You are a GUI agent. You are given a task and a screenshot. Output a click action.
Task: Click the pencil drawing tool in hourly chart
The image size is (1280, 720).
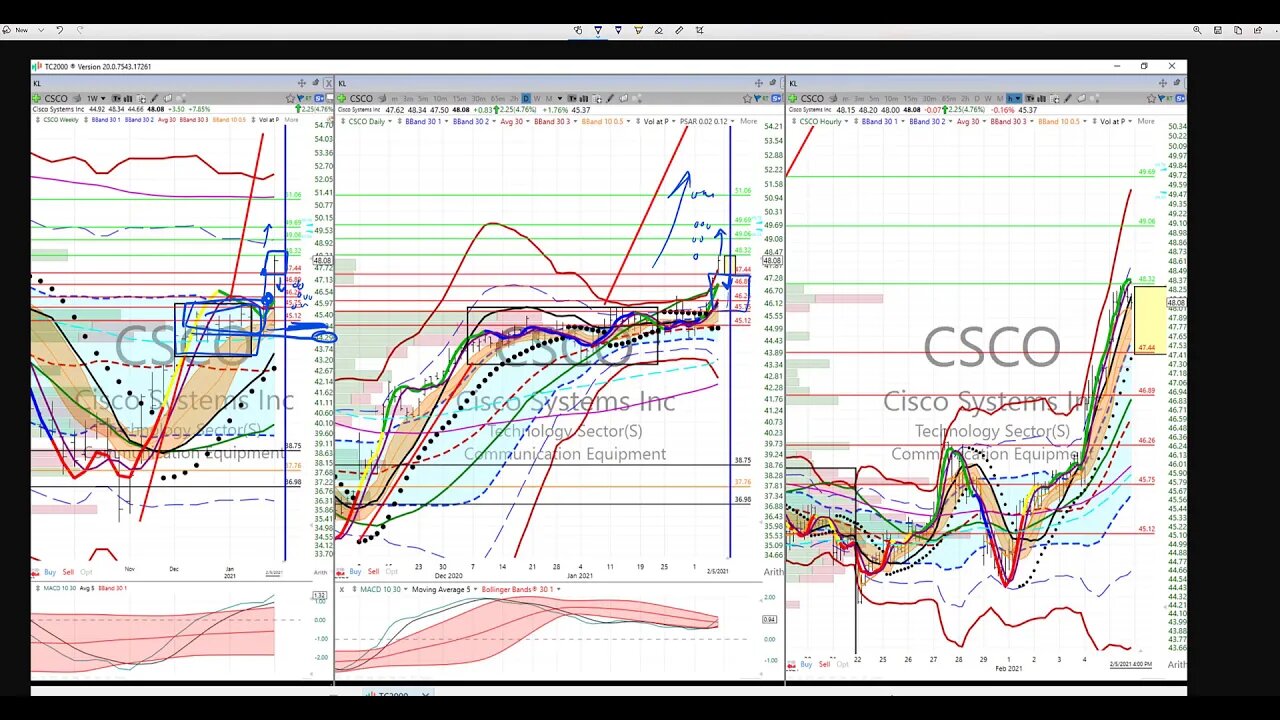(x=1068, y=98)
